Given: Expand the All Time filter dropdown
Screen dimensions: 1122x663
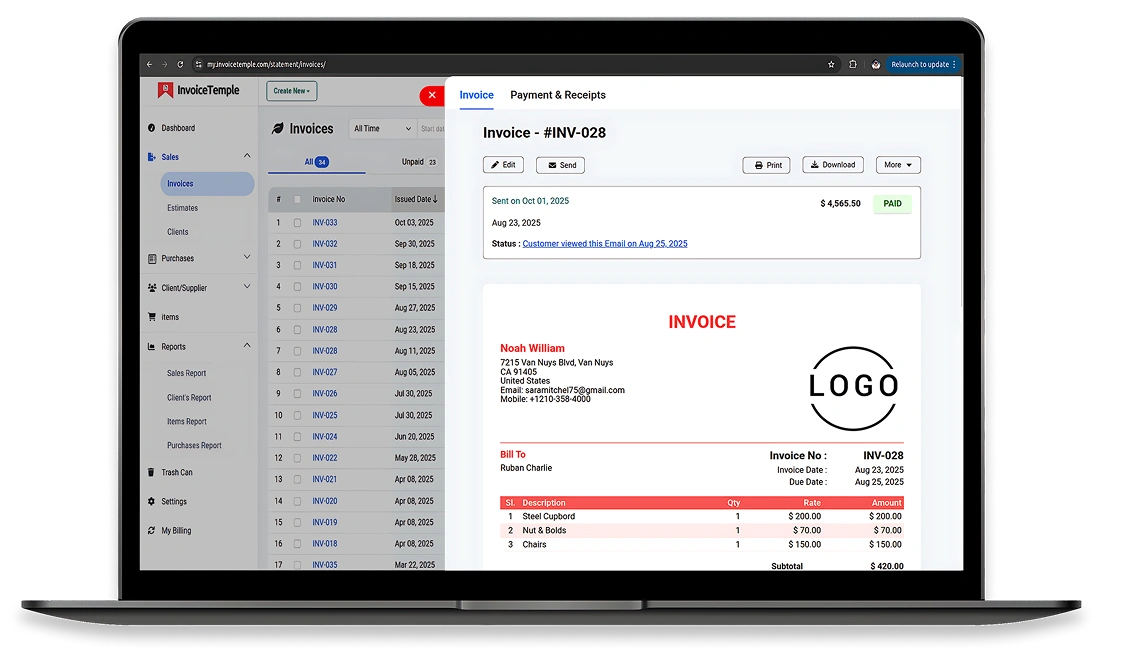Looking at the screenshot, I should 382,128.
